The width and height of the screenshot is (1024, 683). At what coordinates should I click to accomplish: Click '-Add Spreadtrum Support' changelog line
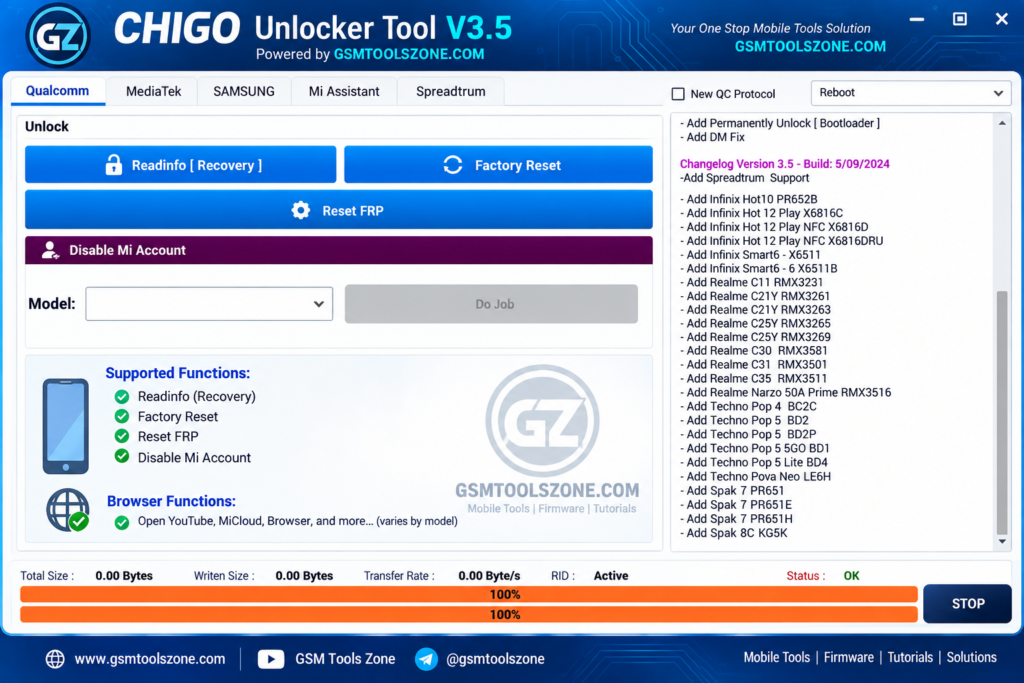click(x=744, y=178)
